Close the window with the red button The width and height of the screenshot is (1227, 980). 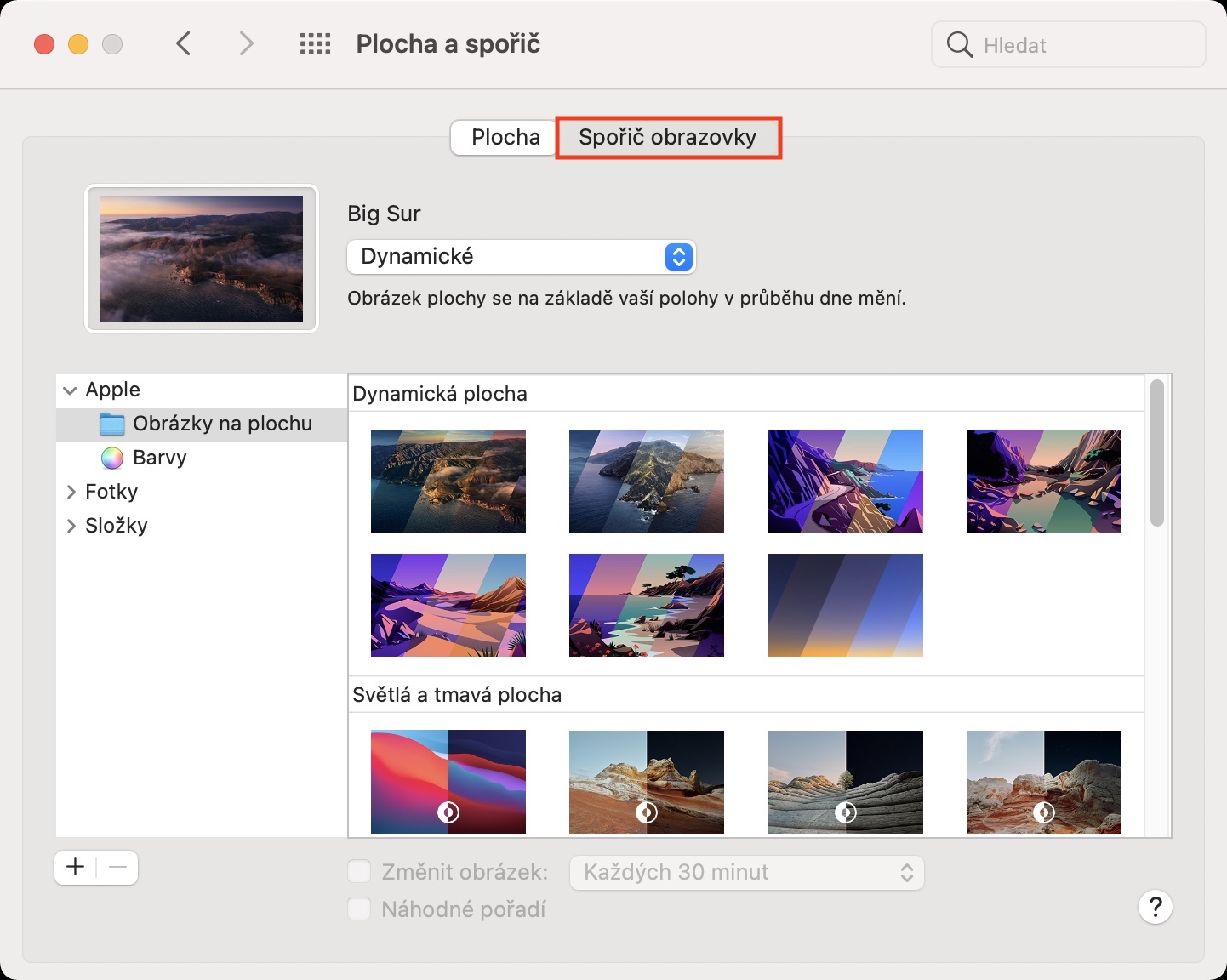(x=44, y=44)
